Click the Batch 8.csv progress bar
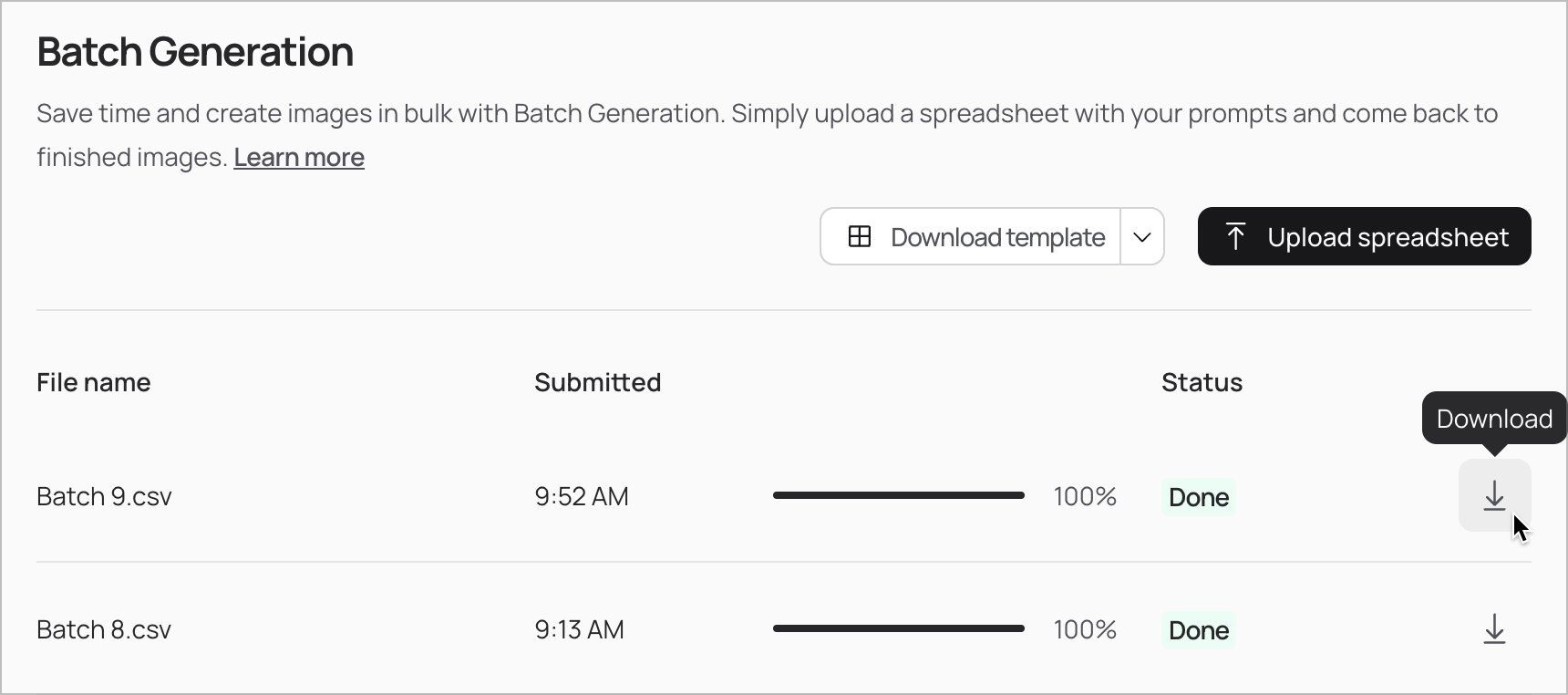The height and width of the screenshot is (695, 1568). 899,628
